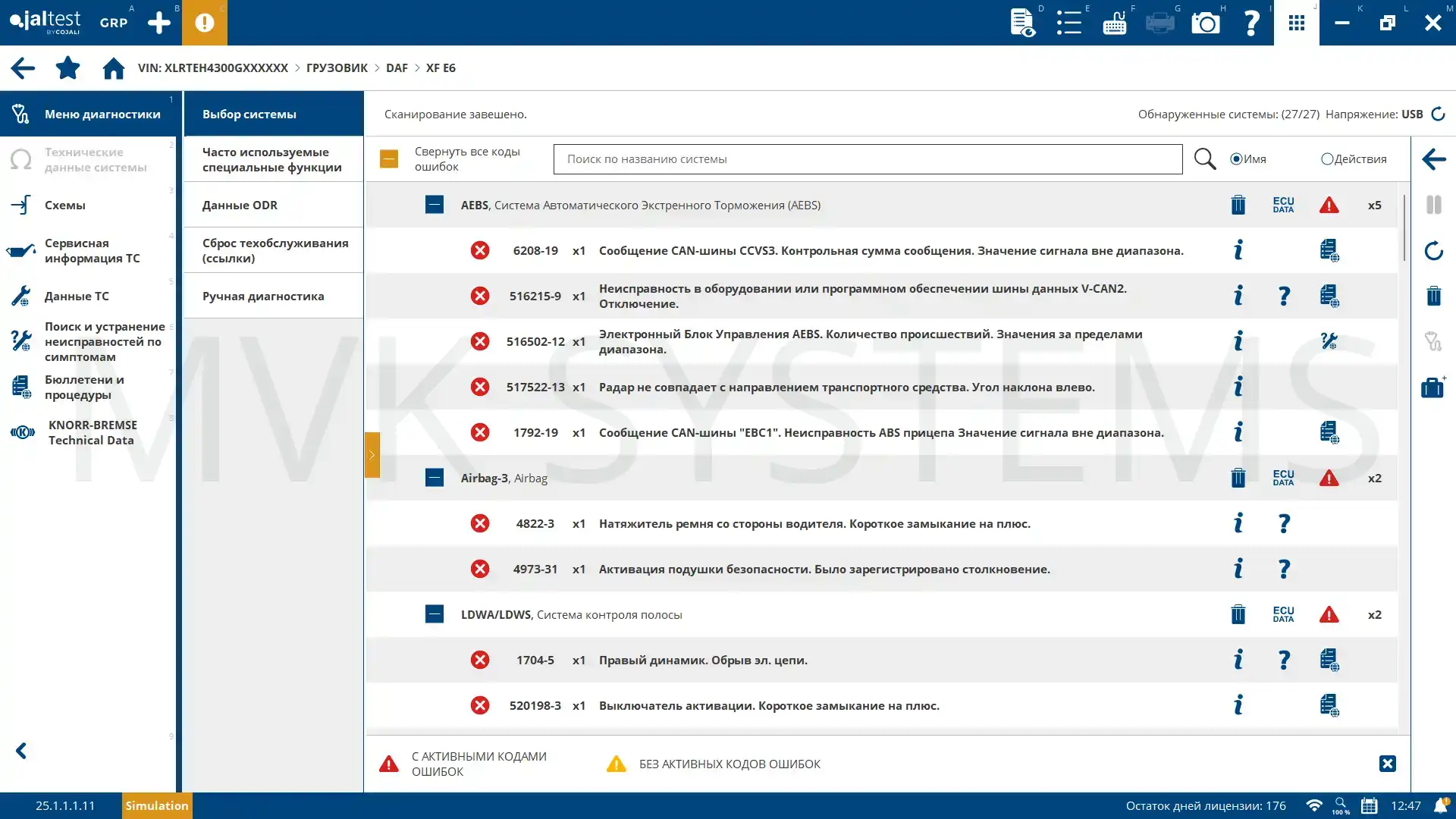This screenshot has height=819, width=1456.
Task: Open the notification bell in the status bar
Action: (1441, 805)
